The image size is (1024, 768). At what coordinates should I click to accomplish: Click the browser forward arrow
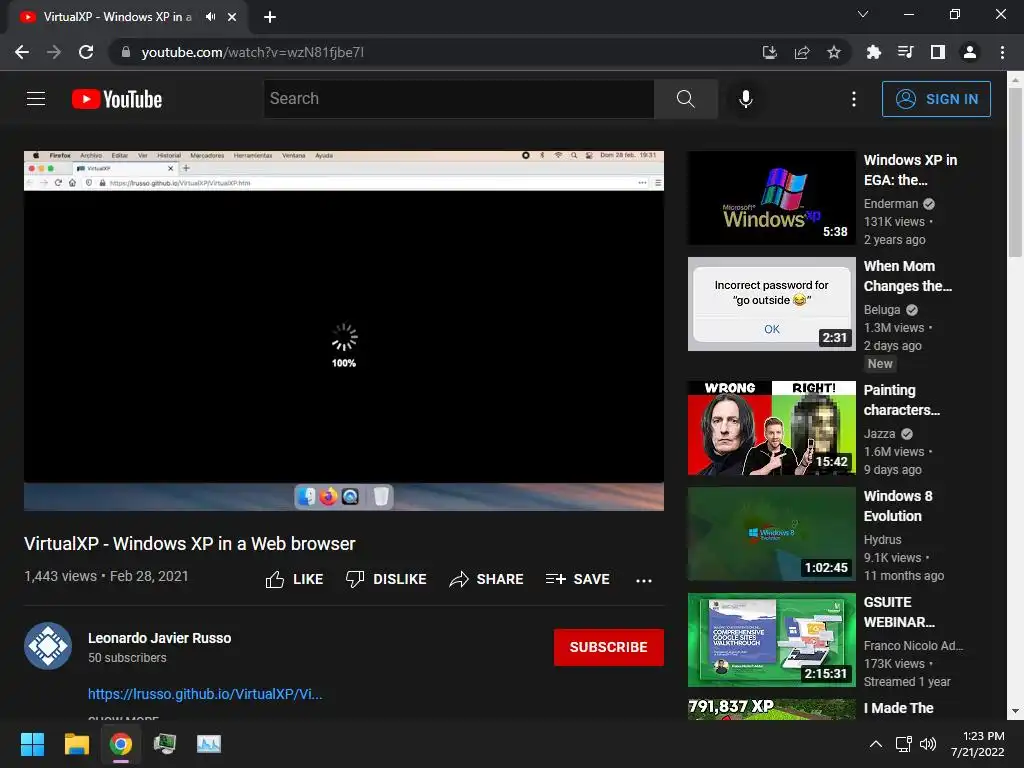(54, 52)
